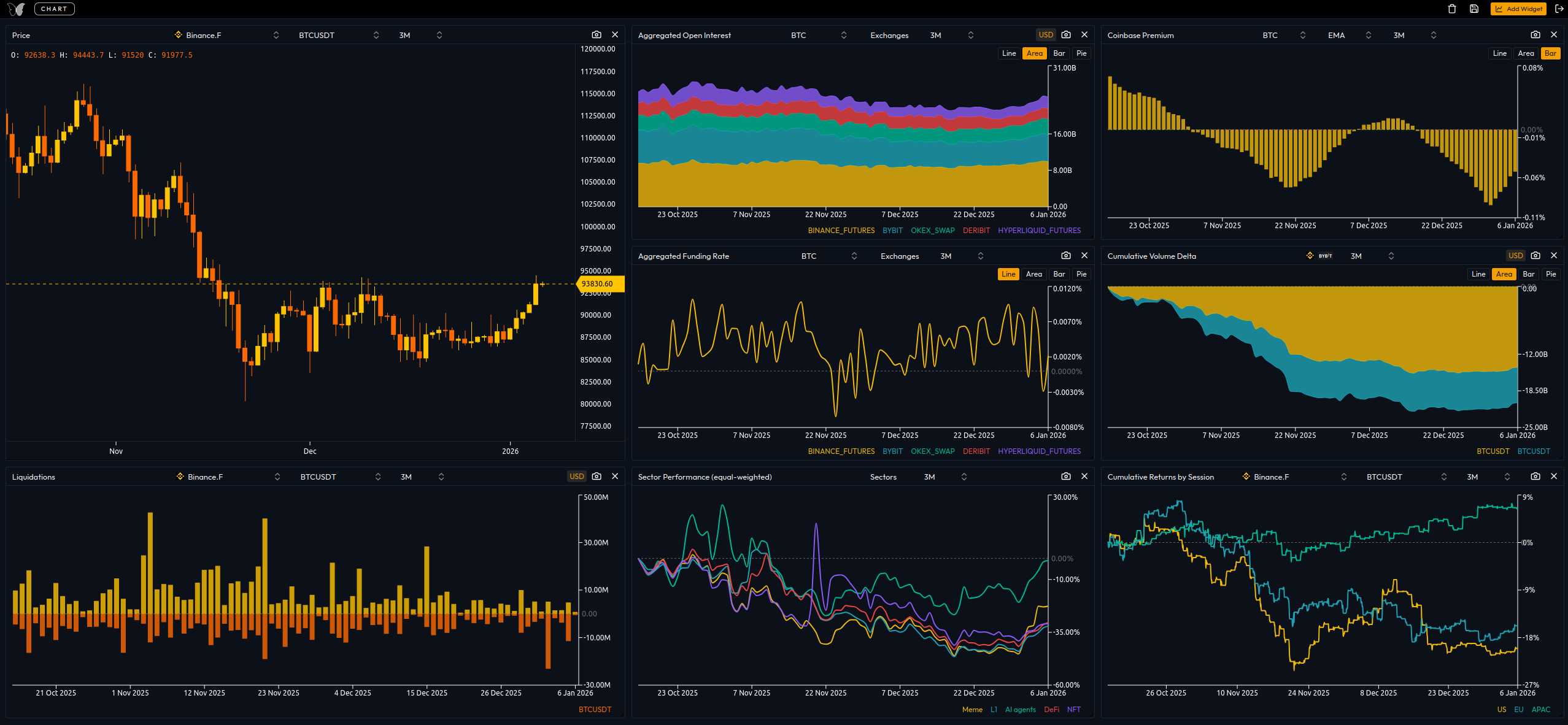Click the save layout icon near Add Widget
1568x725 pixels.
click(1474, 9)
